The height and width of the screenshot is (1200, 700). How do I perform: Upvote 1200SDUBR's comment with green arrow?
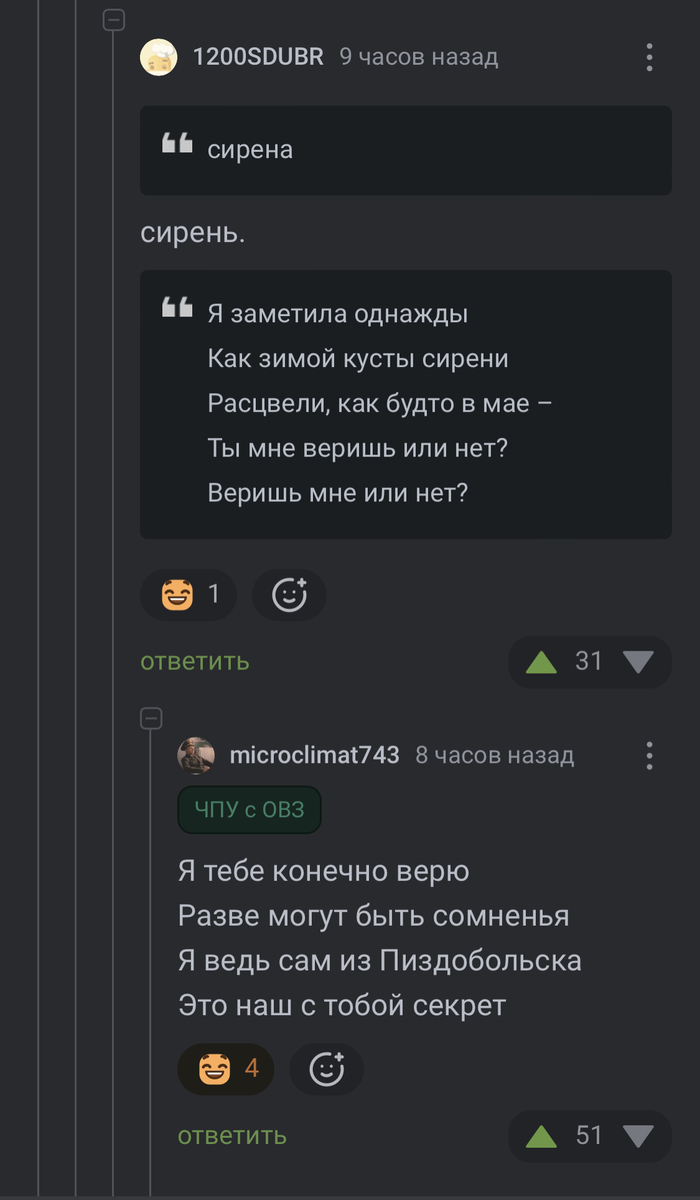click(x=541, y=661)
